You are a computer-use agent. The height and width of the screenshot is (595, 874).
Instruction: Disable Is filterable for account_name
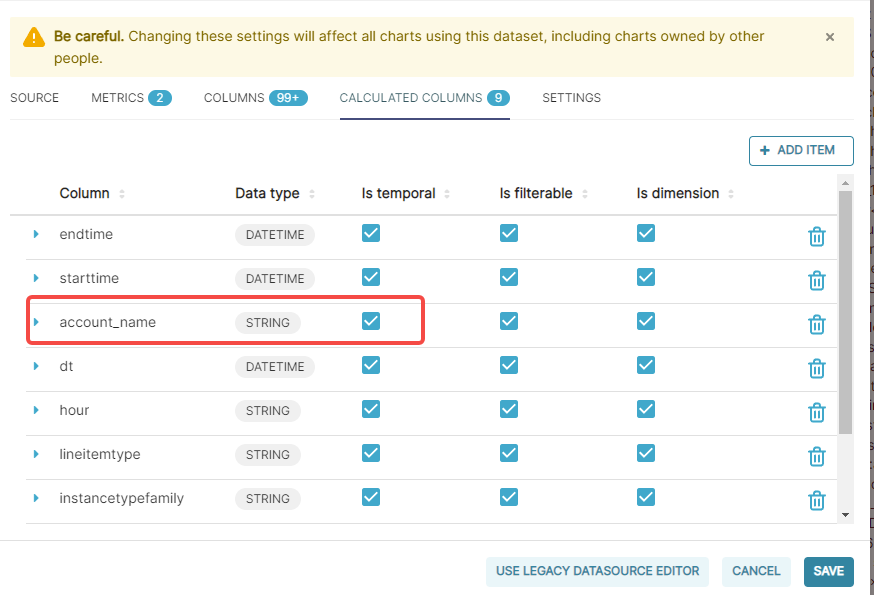point(509,321)
